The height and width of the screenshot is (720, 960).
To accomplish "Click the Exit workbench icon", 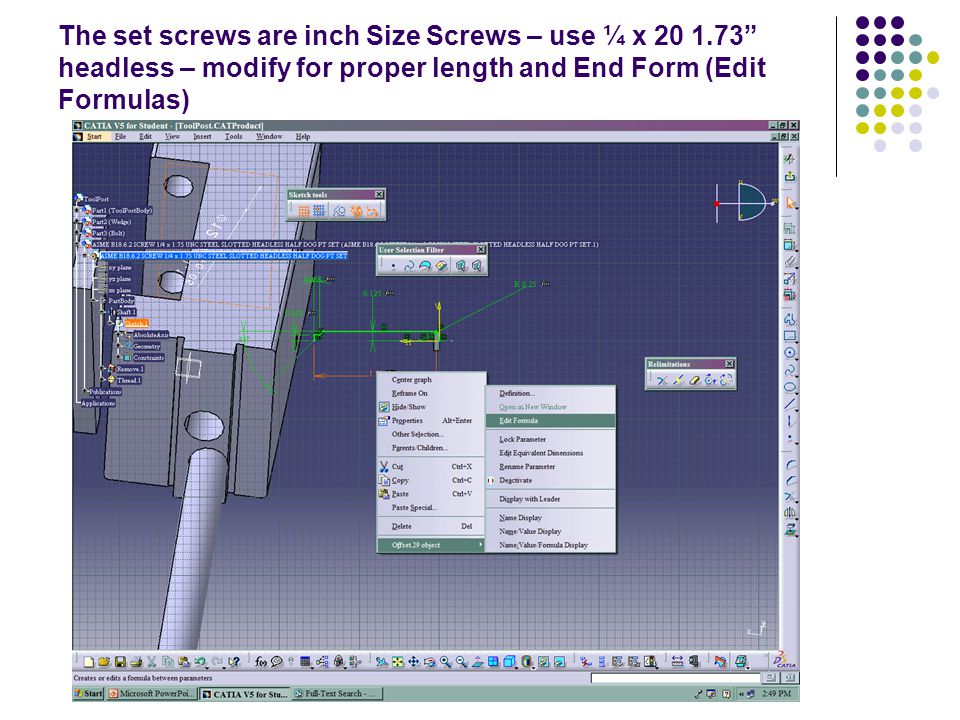I will [x=790, y=177].
